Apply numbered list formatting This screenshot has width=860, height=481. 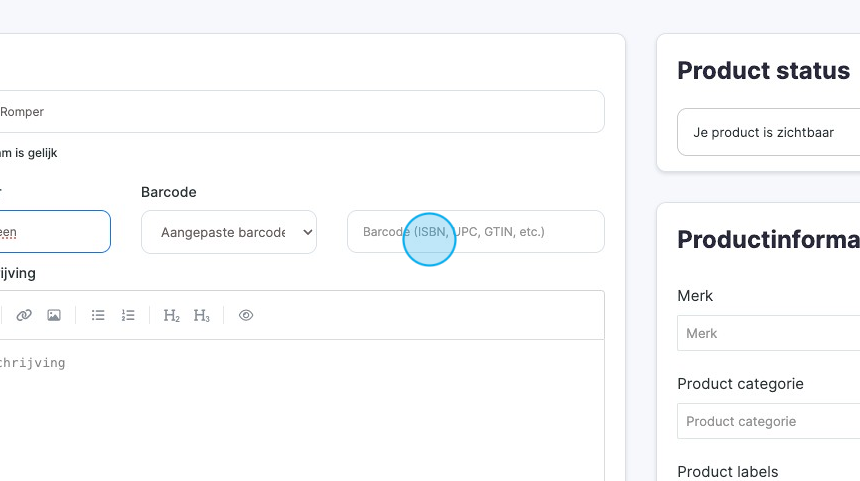pyautogui.click(x=128, y=315)
